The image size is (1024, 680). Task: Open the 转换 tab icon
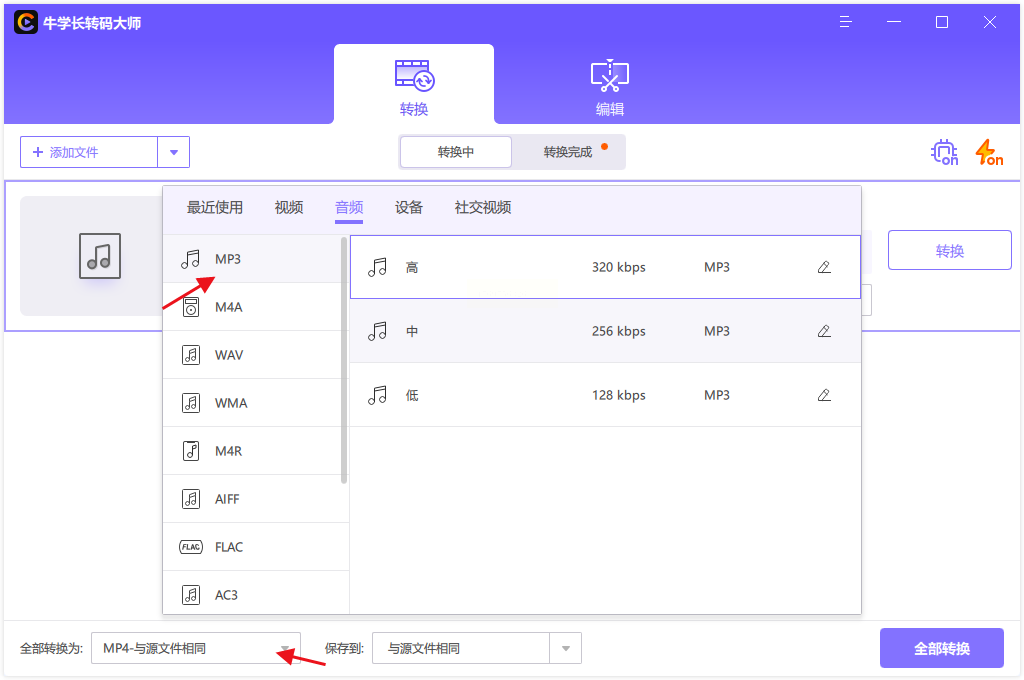tap(414, 76)
